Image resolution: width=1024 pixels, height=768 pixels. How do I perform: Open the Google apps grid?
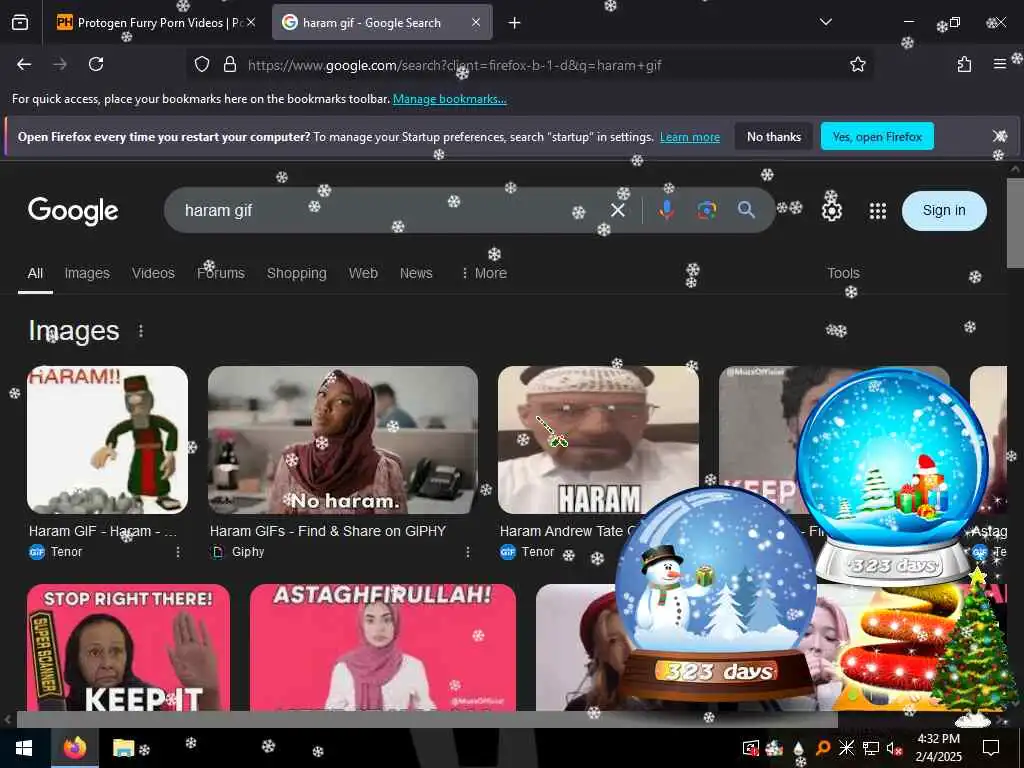pos(878,211)
